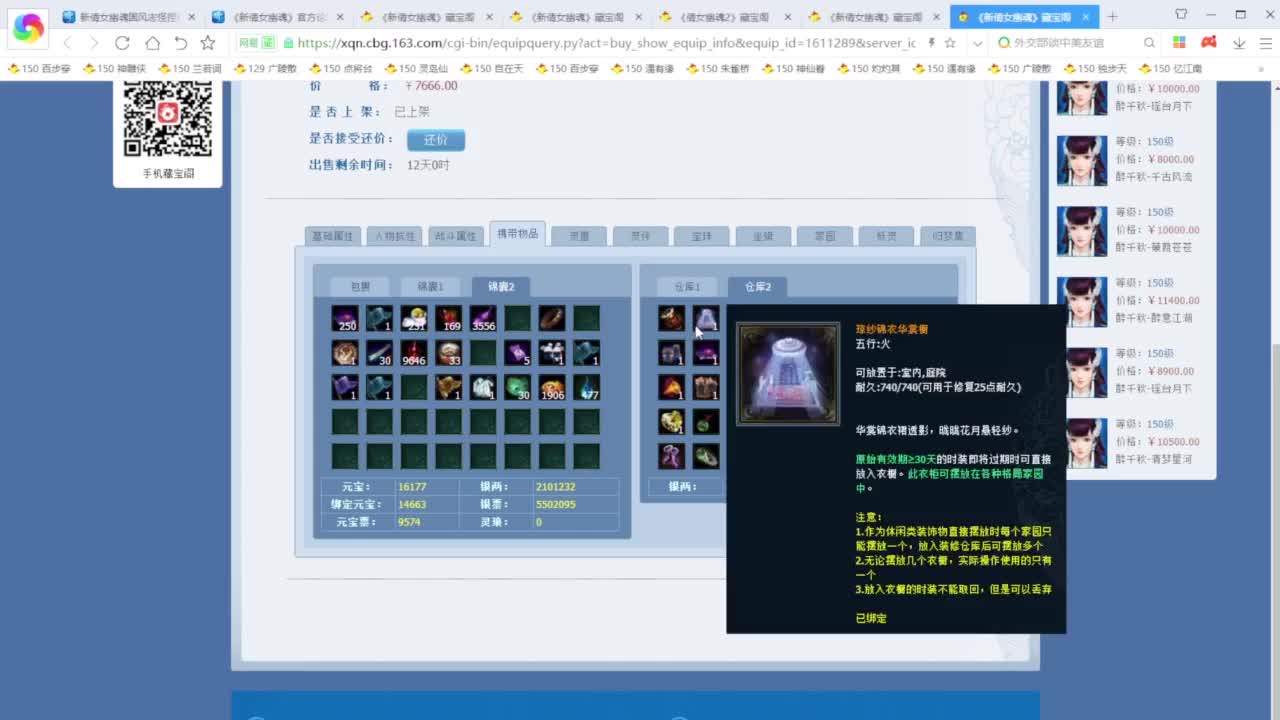Open the 150 神雕侠 bookmark
Screen dimensions: 1280x720
(115, 68)
